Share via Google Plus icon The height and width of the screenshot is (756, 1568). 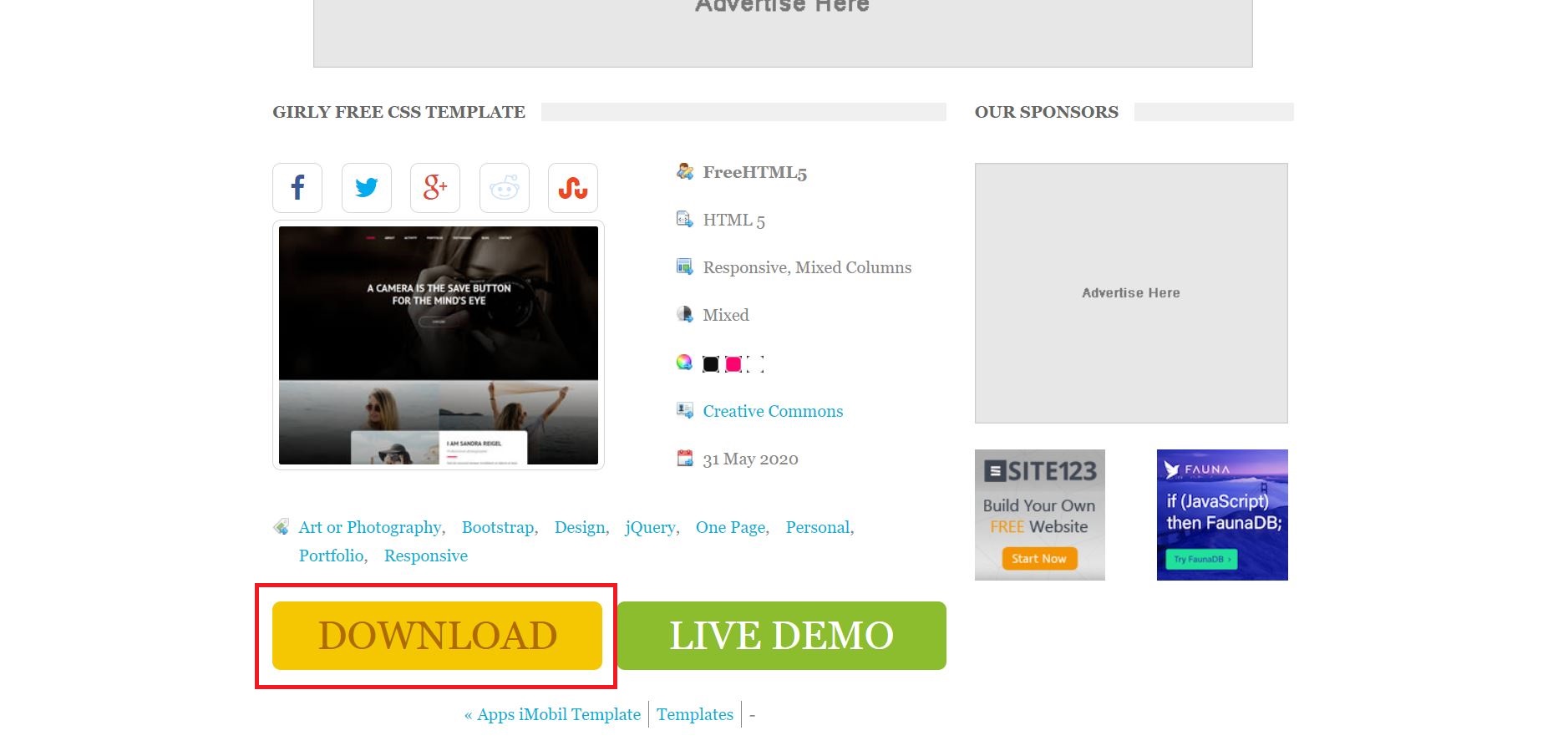click(x=435, y=188)
